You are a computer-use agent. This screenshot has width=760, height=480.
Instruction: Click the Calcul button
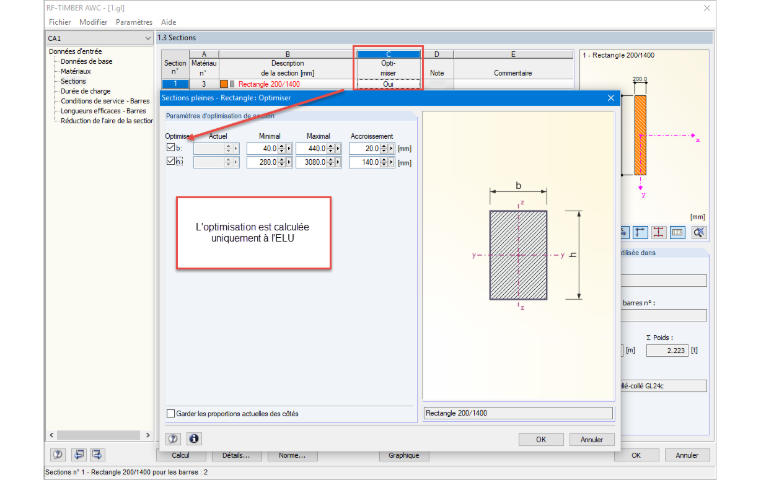pyautogui.click(x=181, y=456)
